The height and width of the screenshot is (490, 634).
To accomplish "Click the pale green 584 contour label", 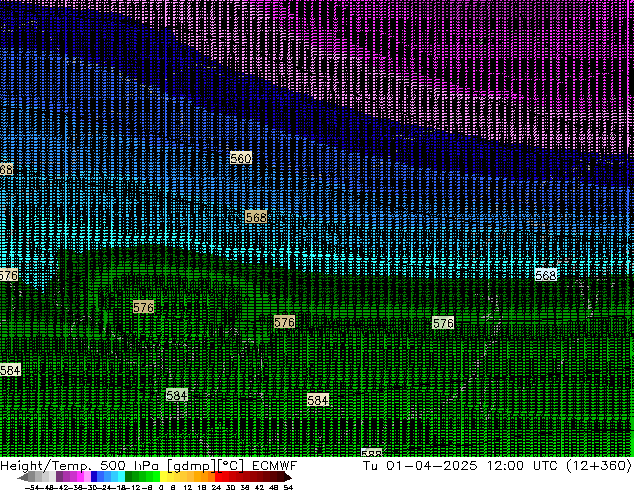I will click(x=177, y=395).
